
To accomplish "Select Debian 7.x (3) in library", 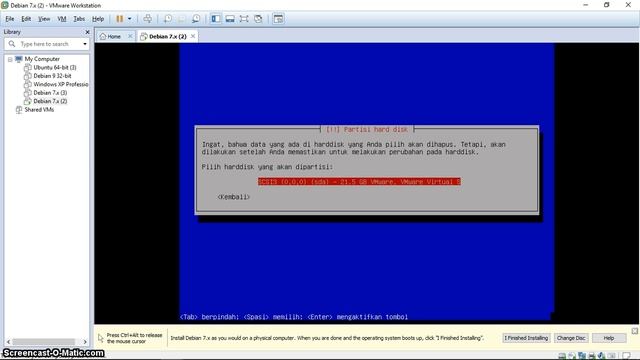I will tap(50, 93).
